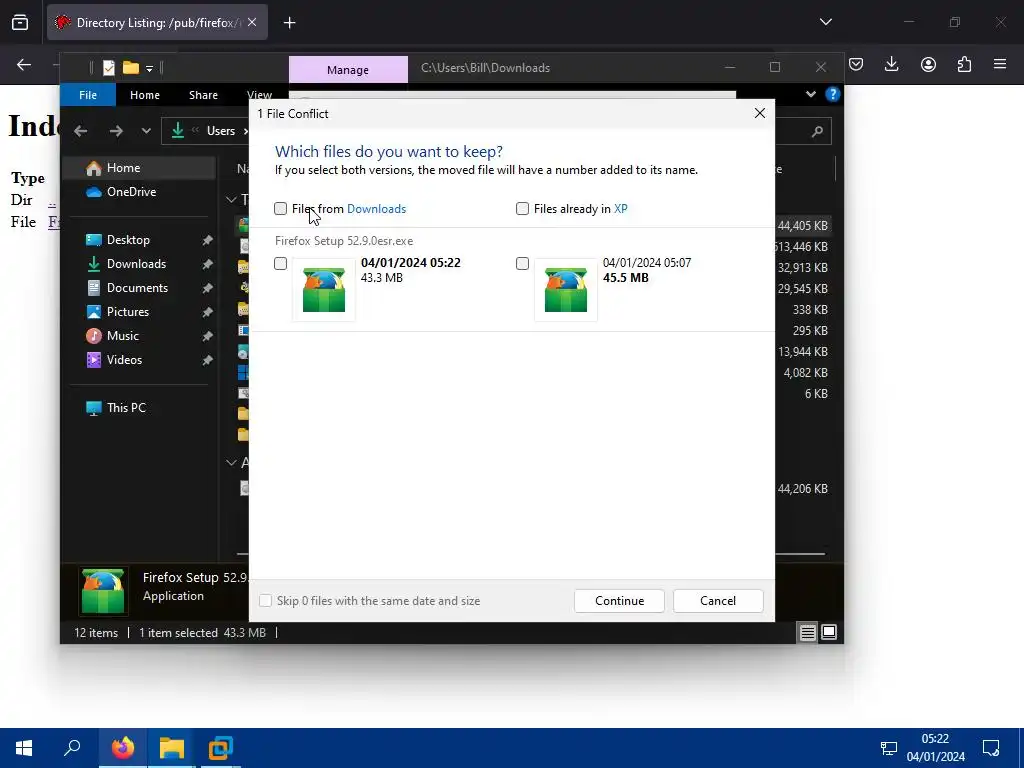Open the Firefox Extensions icon
Viewport: 1024px width, 768px height.
[x=964, y=64]
